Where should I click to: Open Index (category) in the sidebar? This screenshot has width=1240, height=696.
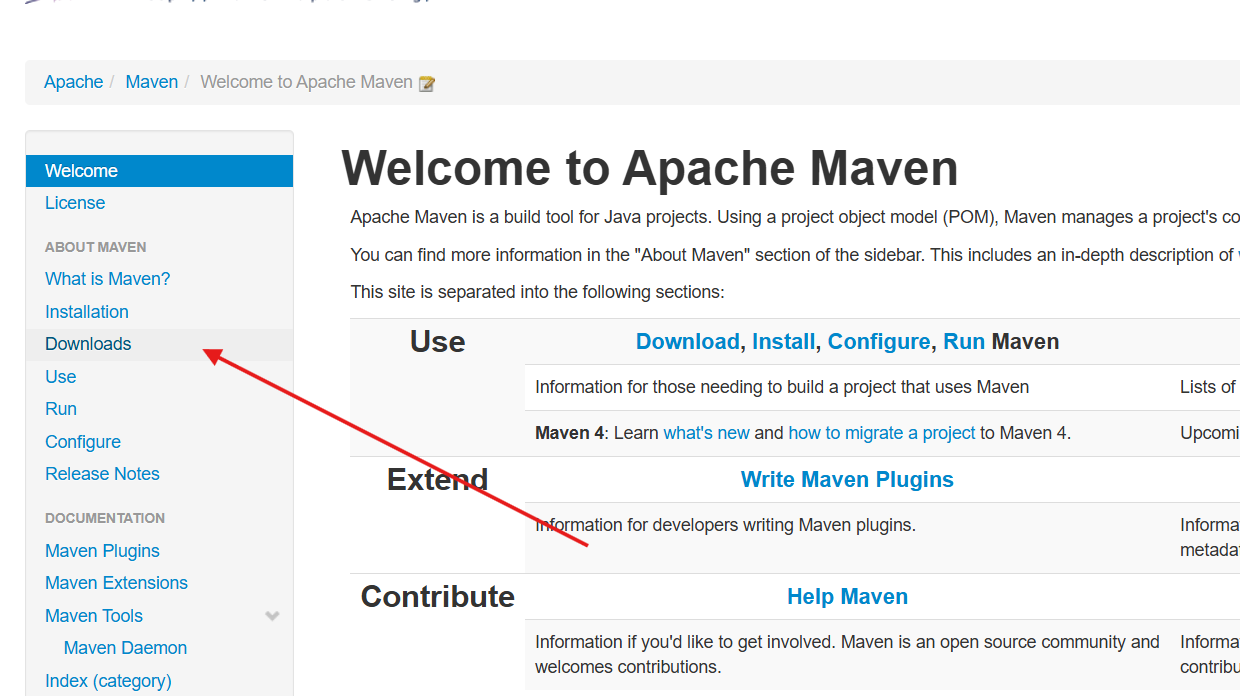[x=108, y=681]
